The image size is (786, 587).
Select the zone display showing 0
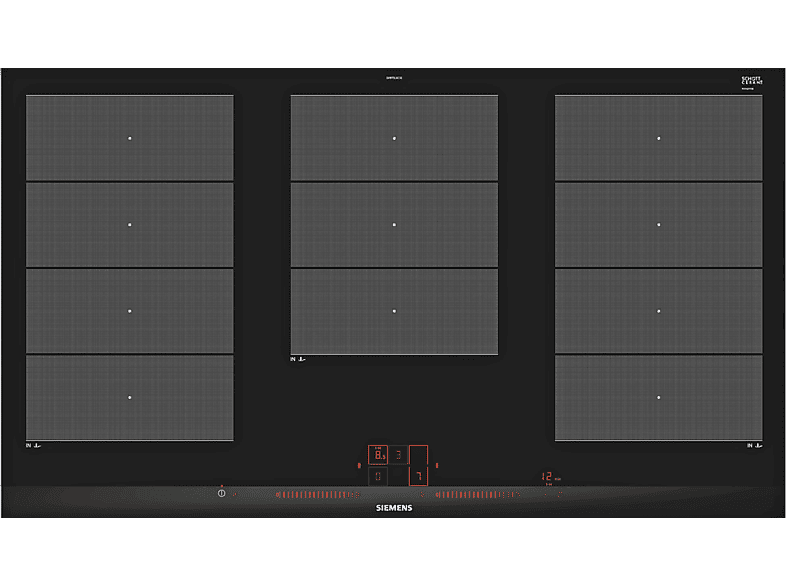[378, 476]
